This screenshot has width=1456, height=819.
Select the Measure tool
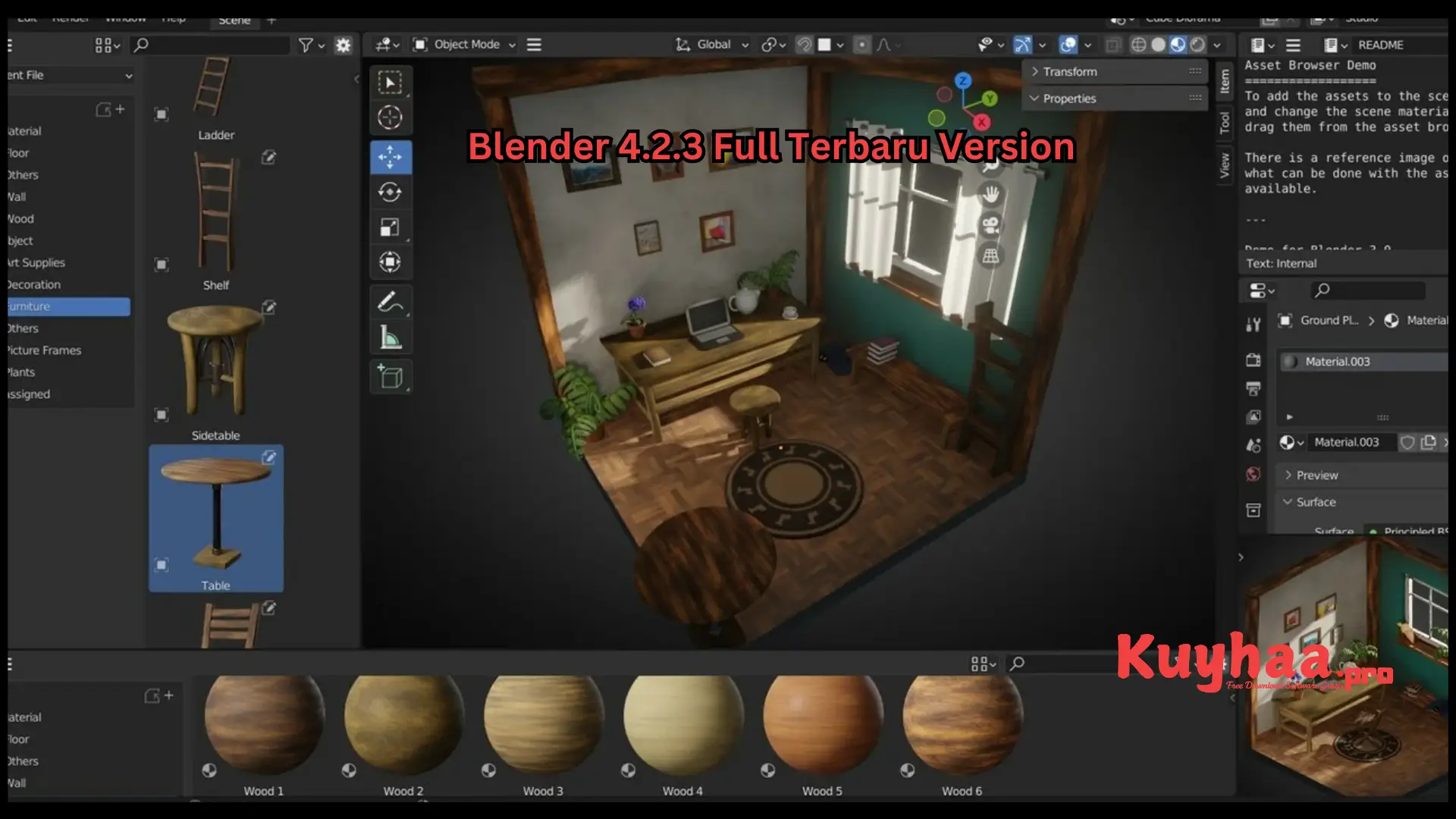[x=391, y=337]
